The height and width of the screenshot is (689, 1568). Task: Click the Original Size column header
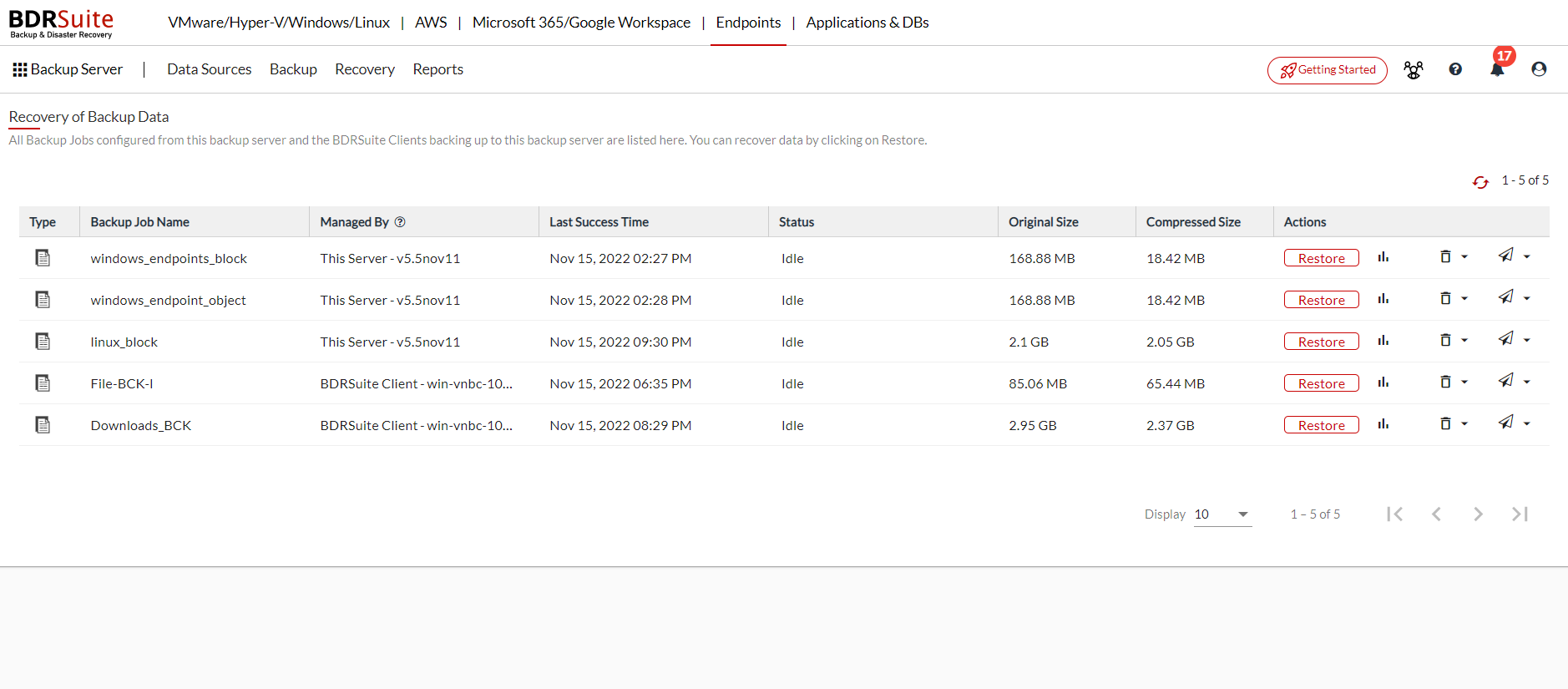(1043, 222)
